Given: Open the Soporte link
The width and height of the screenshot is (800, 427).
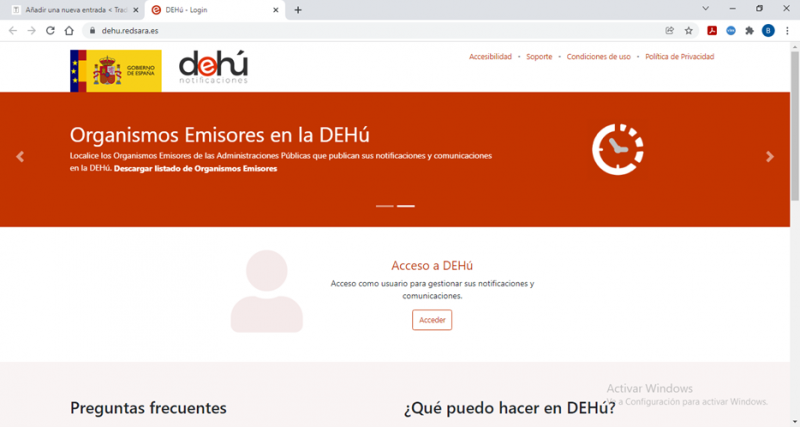Looking at the screenshot, I should coord(539,57).
